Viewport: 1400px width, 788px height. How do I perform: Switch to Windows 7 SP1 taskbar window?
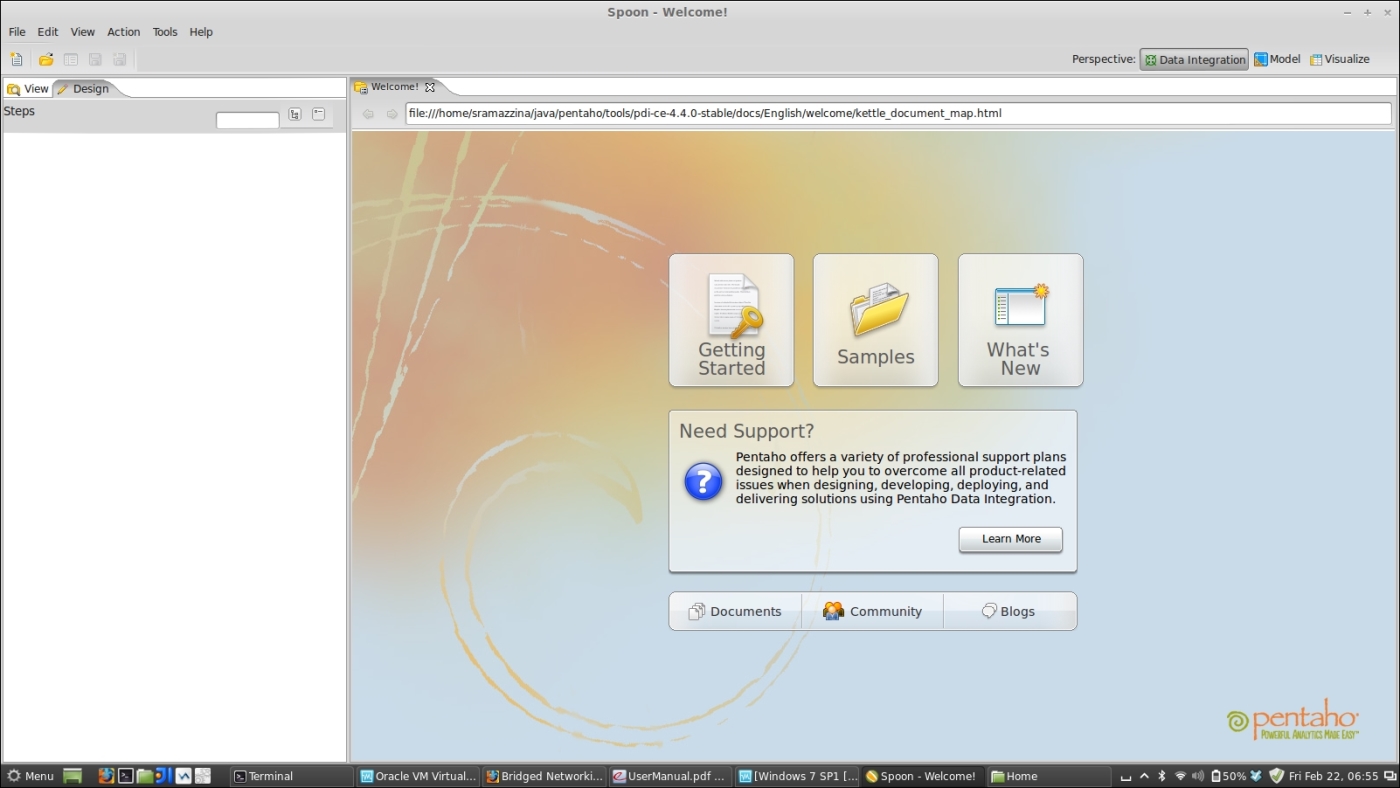click(x=797, y=776)
